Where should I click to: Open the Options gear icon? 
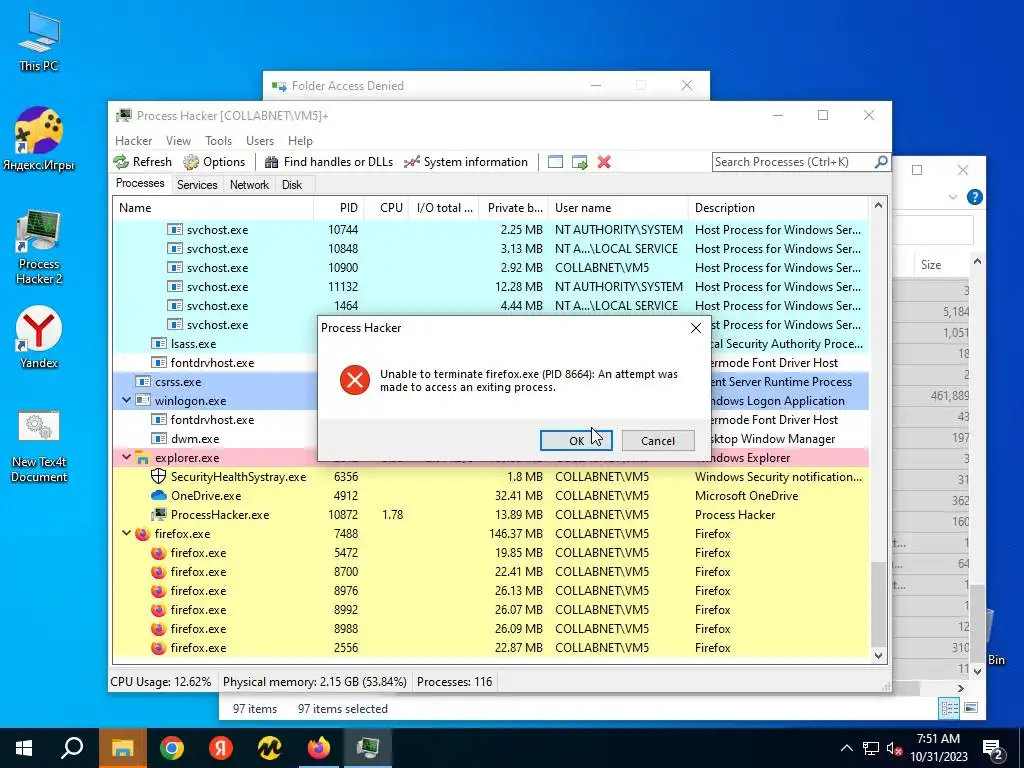coord(191,162)
